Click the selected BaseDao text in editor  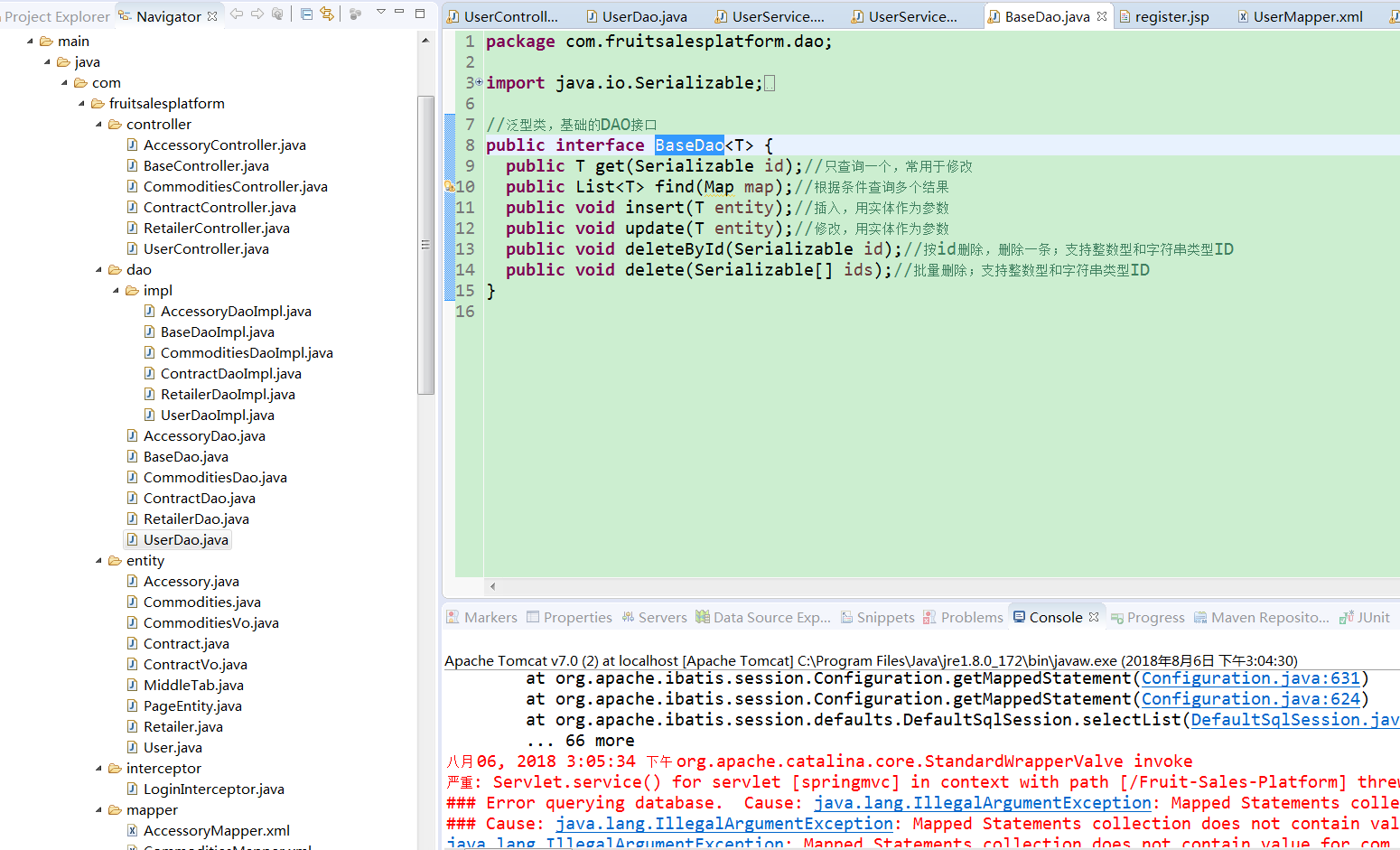pyautogui.click(x=689, y=145)
